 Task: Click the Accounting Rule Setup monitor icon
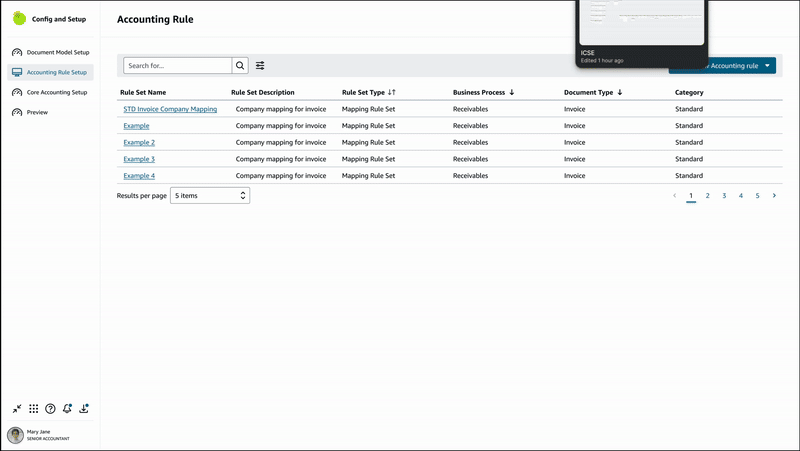pyautogui.click(x=17, y=72)
